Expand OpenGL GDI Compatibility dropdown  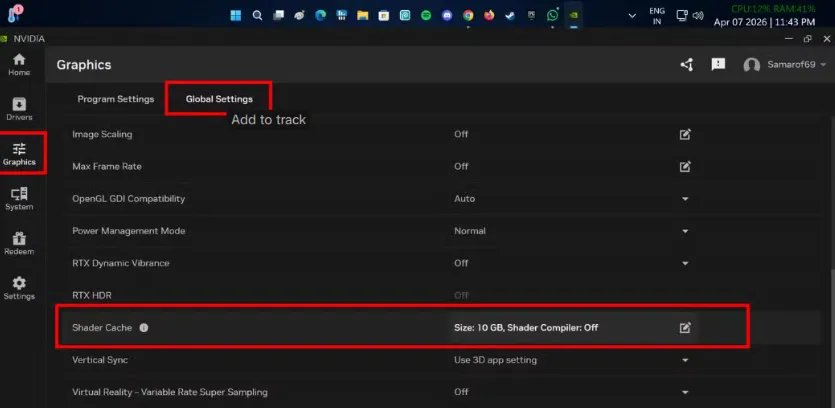tap(685, 199)
